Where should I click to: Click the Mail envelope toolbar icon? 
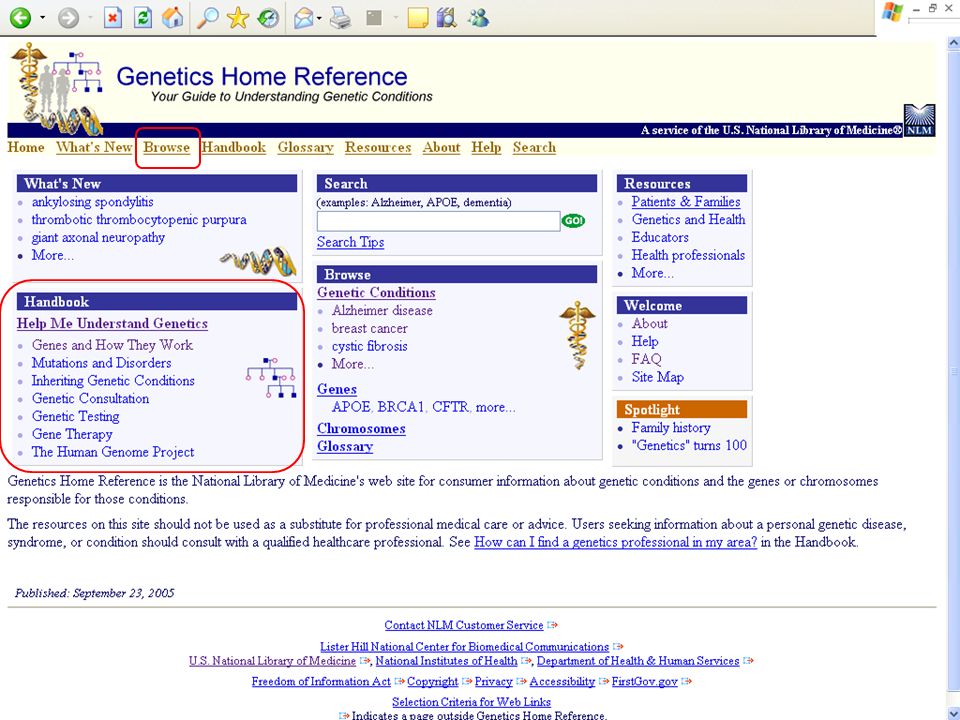(x=304, y=18)
